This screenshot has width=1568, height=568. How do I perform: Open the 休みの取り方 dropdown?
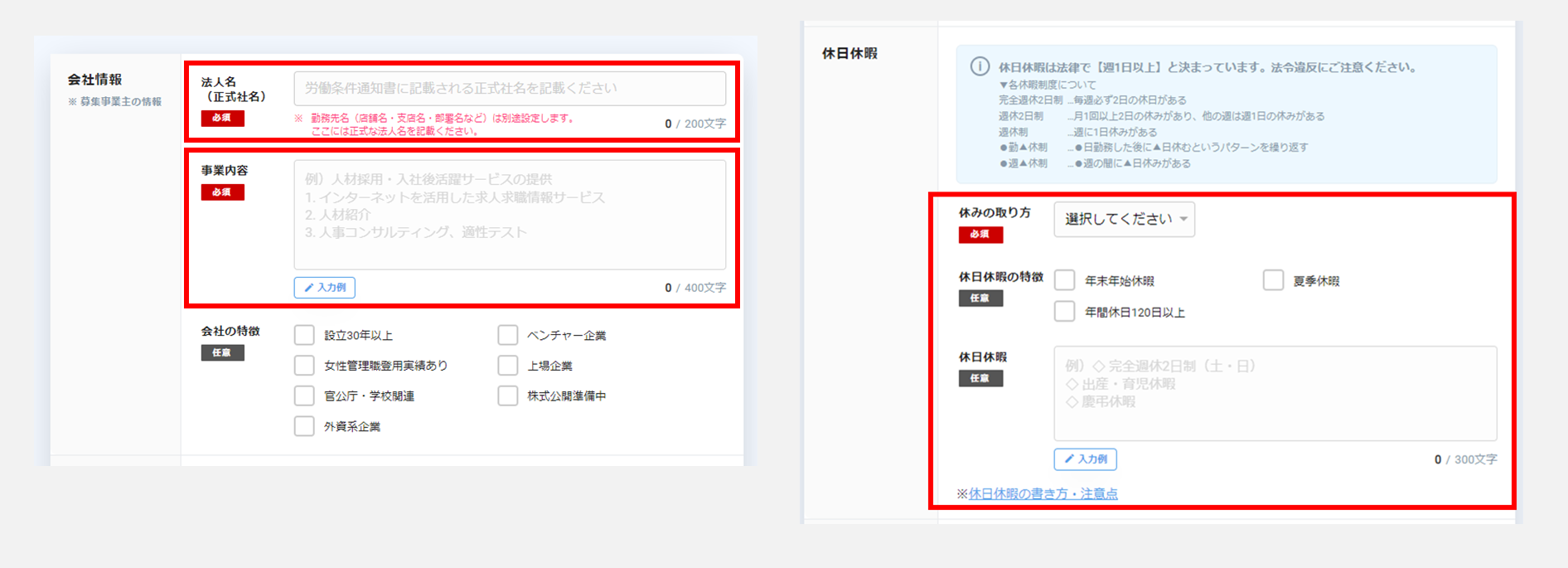point(1124,219)
